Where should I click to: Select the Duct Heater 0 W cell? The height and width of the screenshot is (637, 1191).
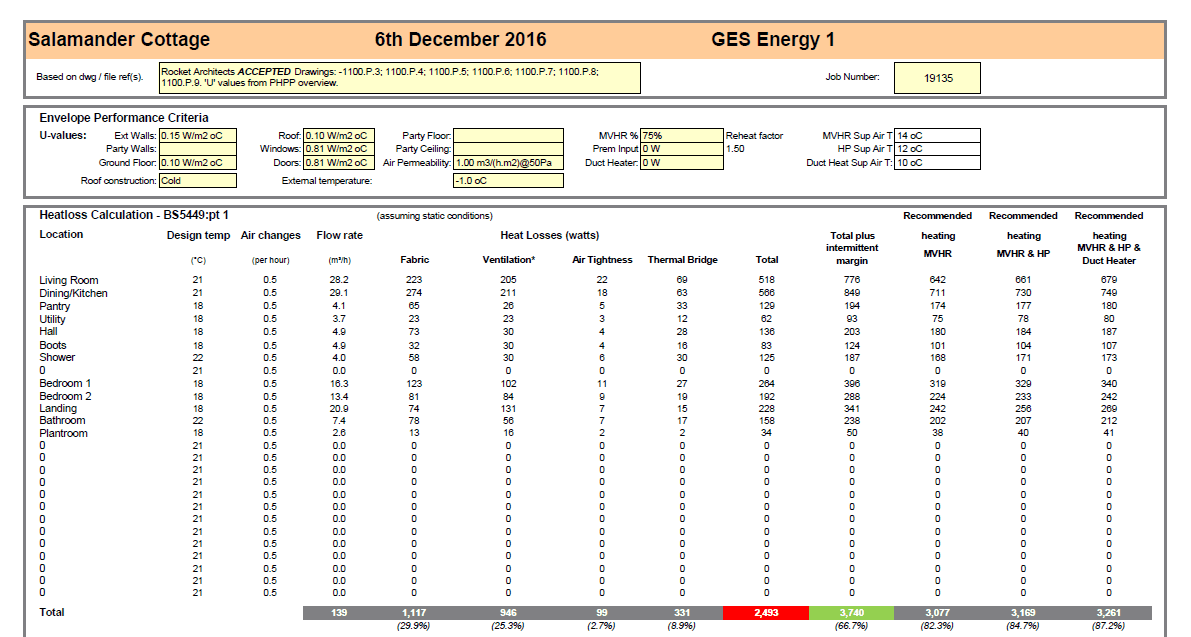click(x=681, y=162)
